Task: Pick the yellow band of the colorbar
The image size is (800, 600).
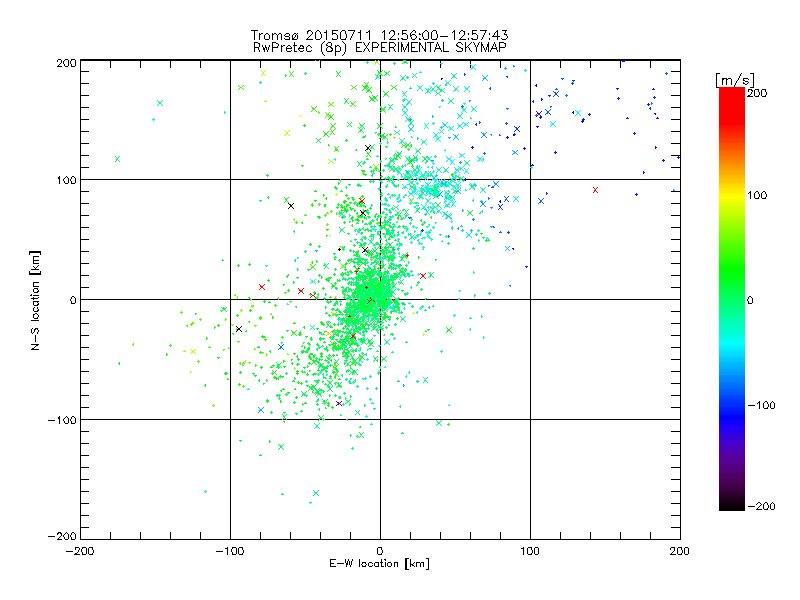Action: 732,195
